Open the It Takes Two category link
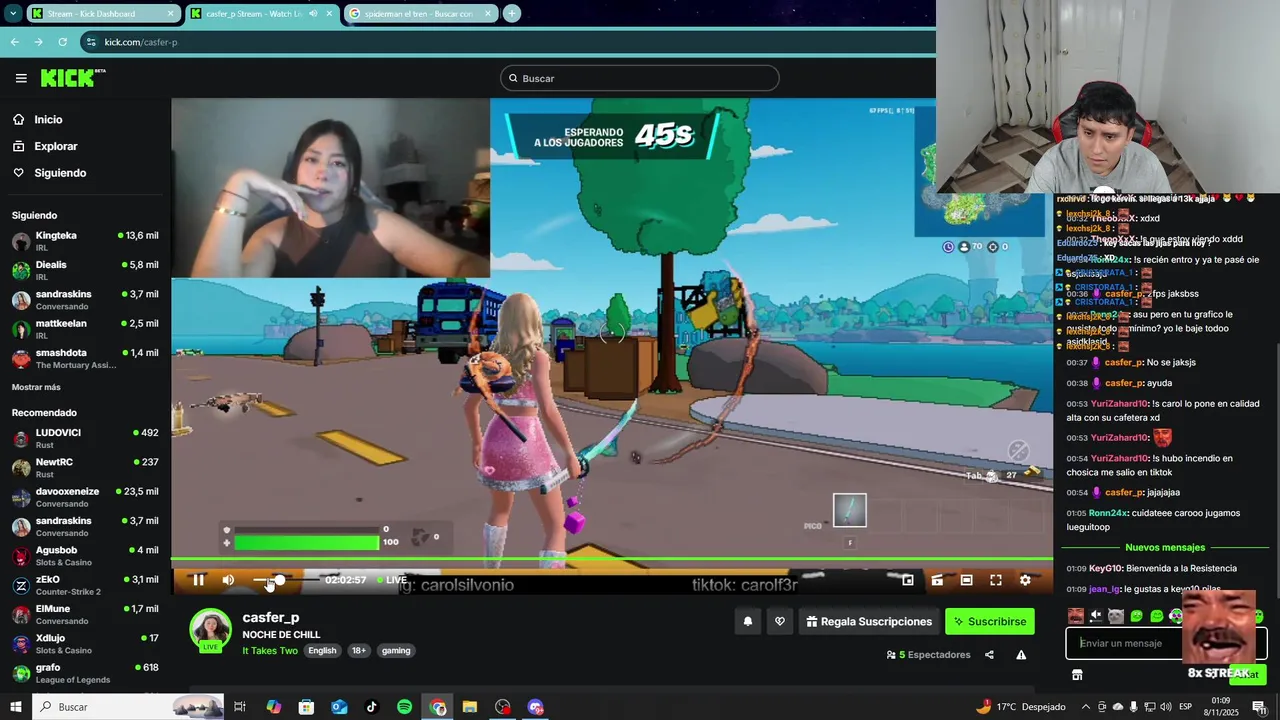Image resolution: width=1280 pixels, height=720 pixels. (x=270, y=650)
